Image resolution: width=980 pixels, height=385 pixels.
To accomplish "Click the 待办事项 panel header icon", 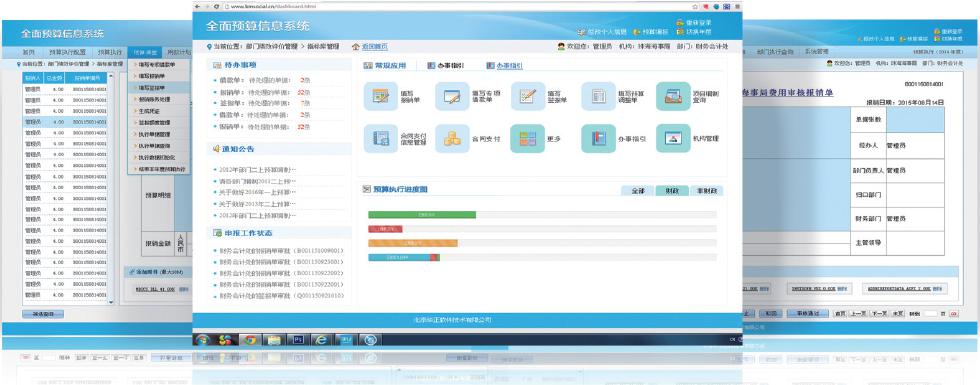I will 218,65.
